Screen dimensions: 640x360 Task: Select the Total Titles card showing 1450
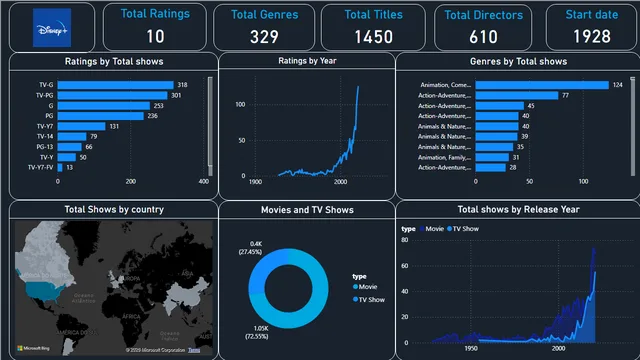[373, 27]
